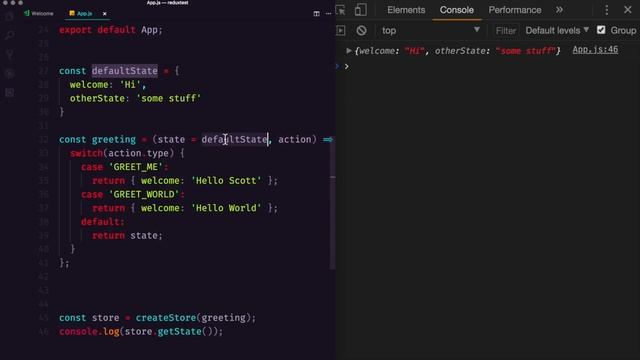Click the editor vertical scrollbar thumb
This screenshot has height=360, width=640.
pos(333,203)
